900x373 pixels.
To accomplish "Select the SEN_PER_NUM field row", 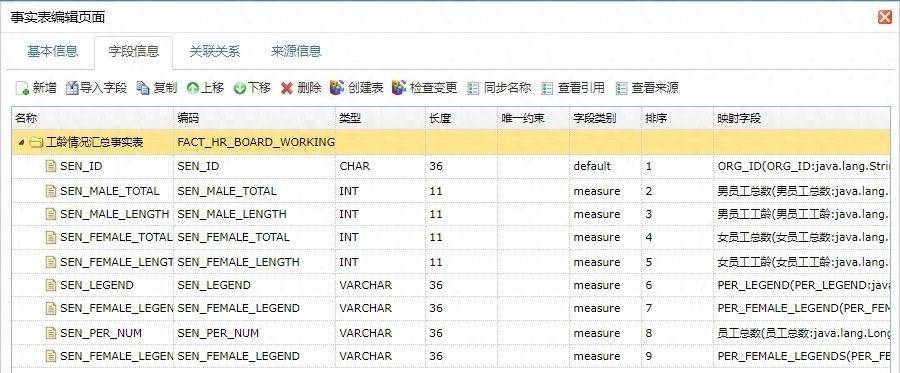I will 450,333.
